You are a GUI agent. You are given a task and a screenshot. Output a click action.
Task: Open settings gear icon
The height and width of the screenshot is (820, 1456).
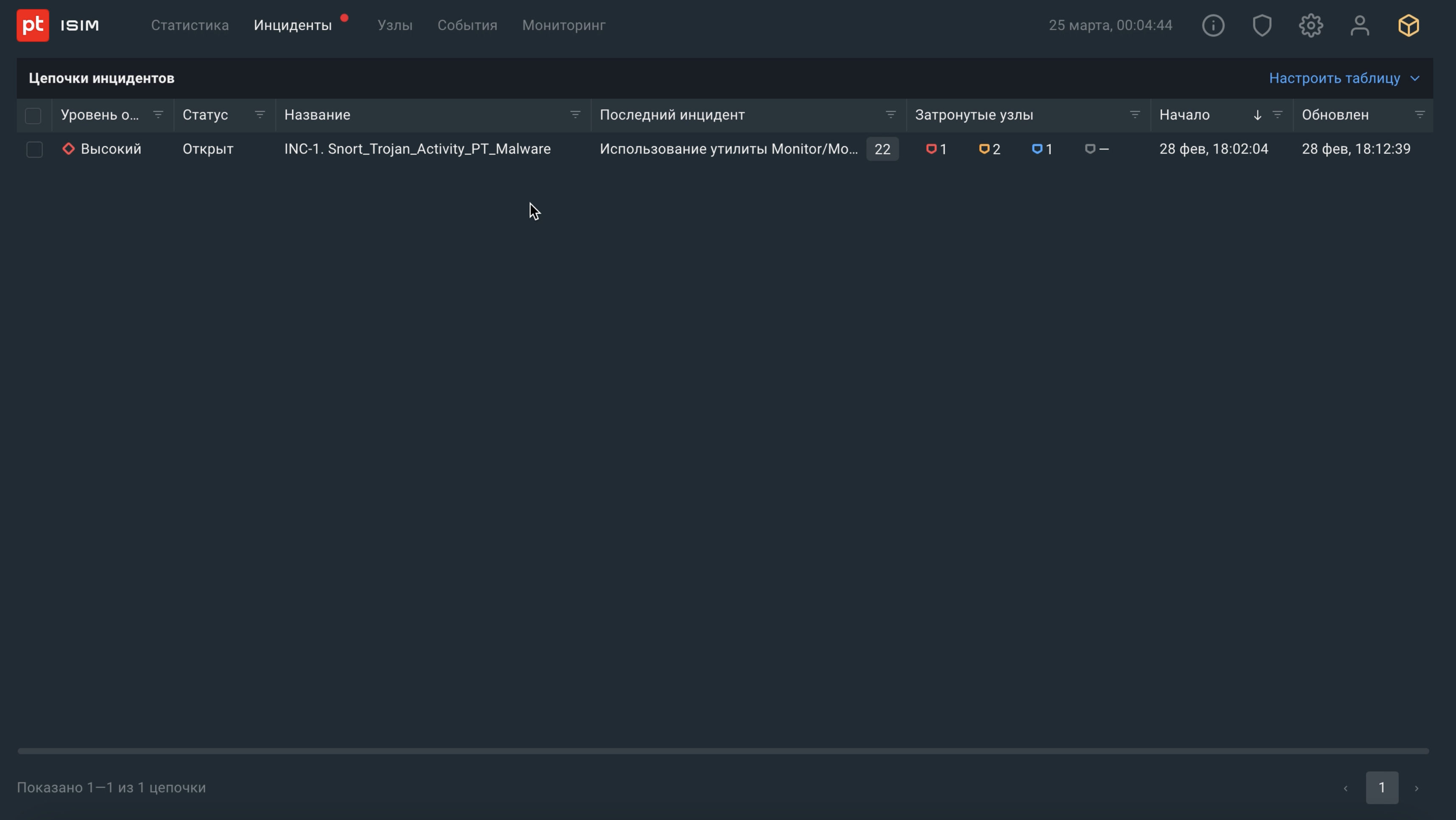pos(1311,25)
